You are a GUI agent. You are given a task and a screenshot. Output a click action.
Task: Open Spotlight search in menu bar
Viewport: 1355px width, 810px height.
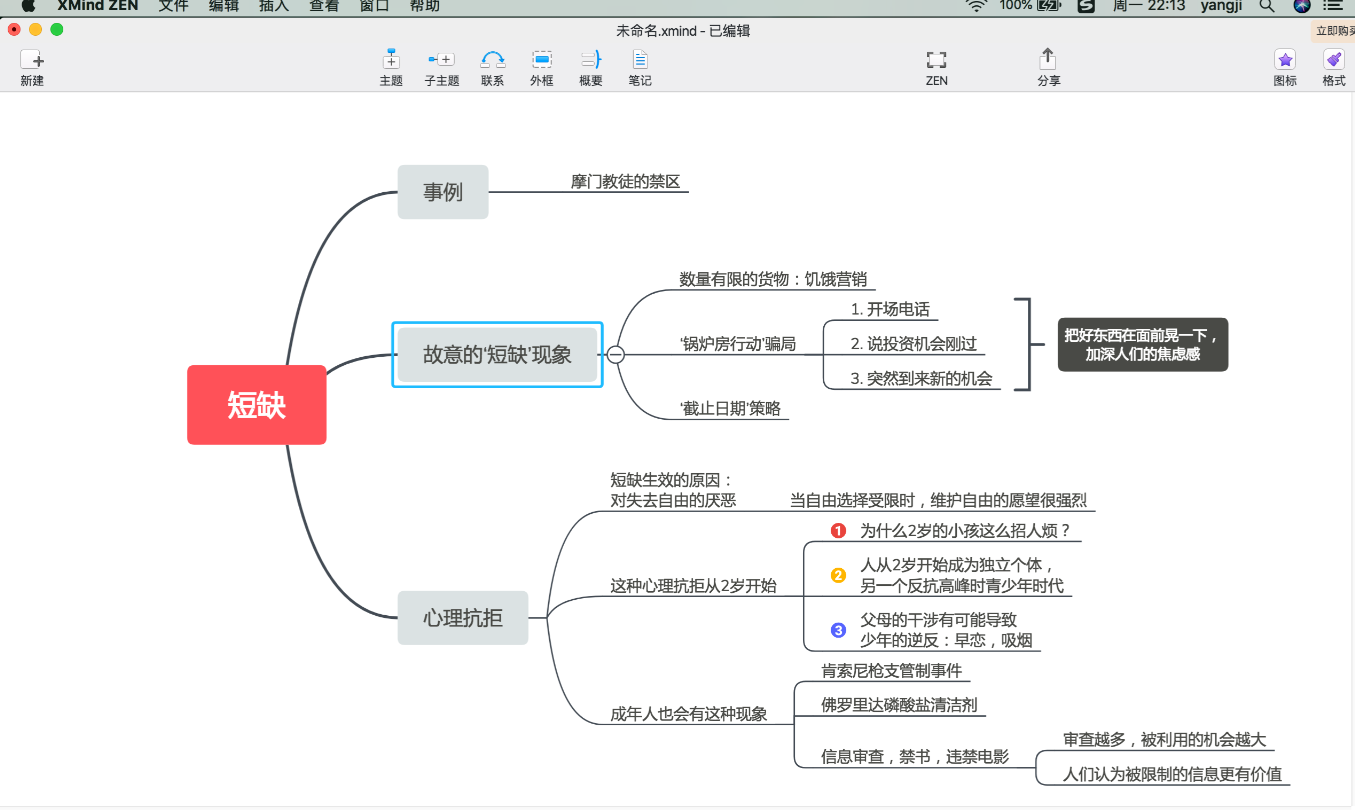(x=1266, y=5)
